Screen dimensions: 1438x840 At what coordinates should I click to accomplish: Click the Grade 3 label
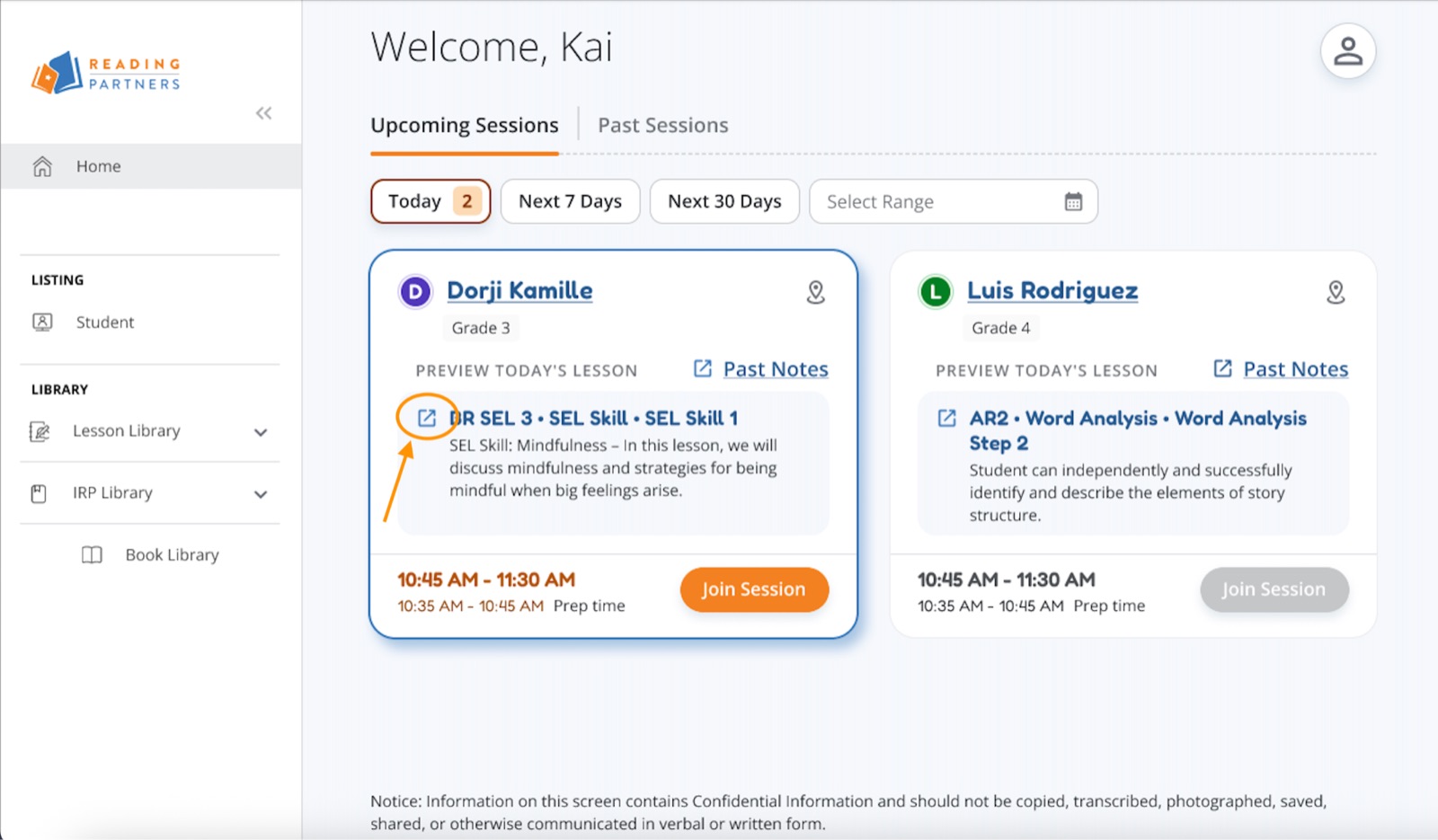coord(481,328)
